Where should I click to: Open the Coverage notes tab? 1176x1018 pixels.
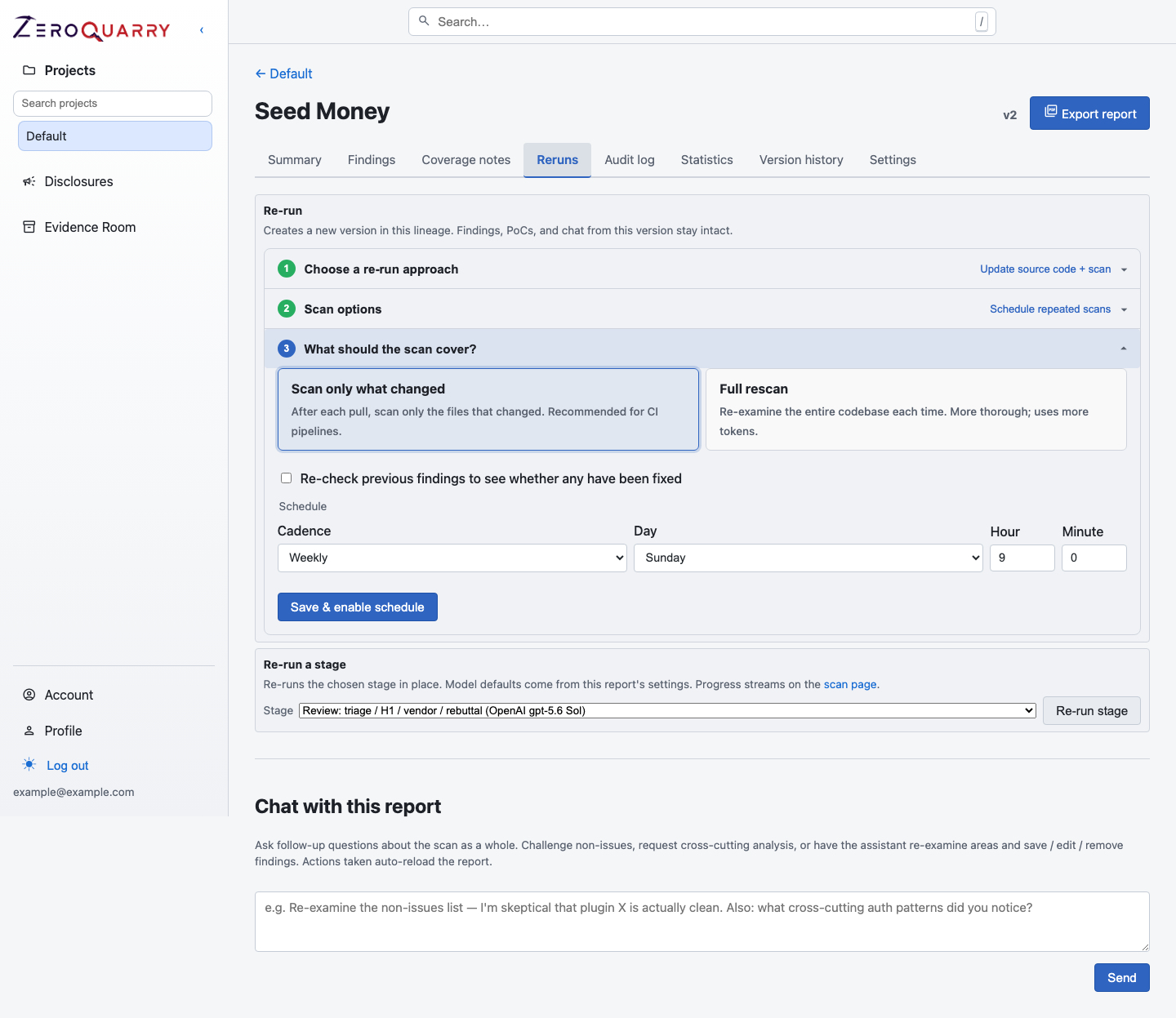[x=466, y=160]
